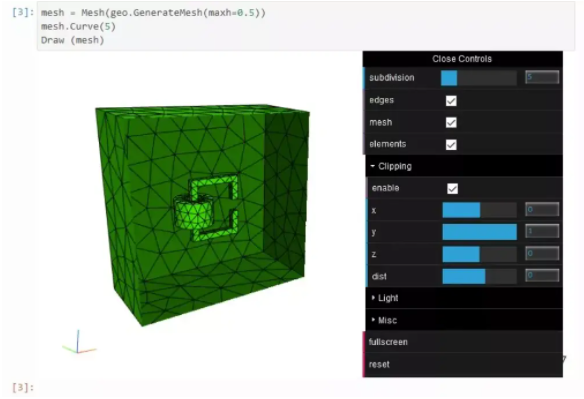Click the code cell with mesh.Curve(5)

[305, 26]
